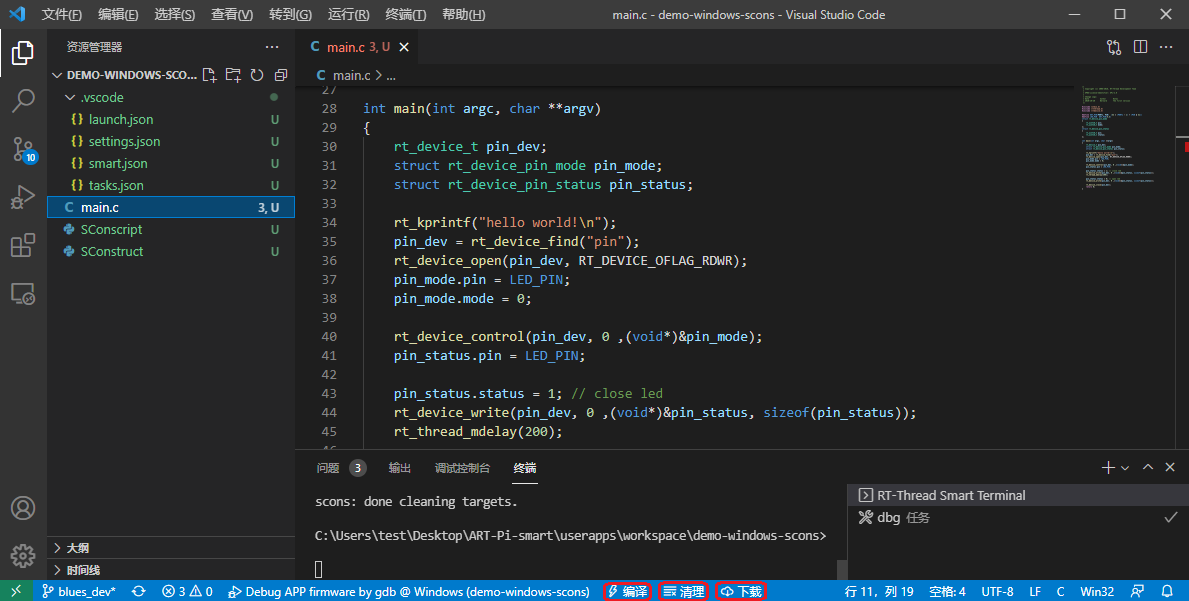
Task: Open the Search view in activity bar
Action: [x=23, y=100]
